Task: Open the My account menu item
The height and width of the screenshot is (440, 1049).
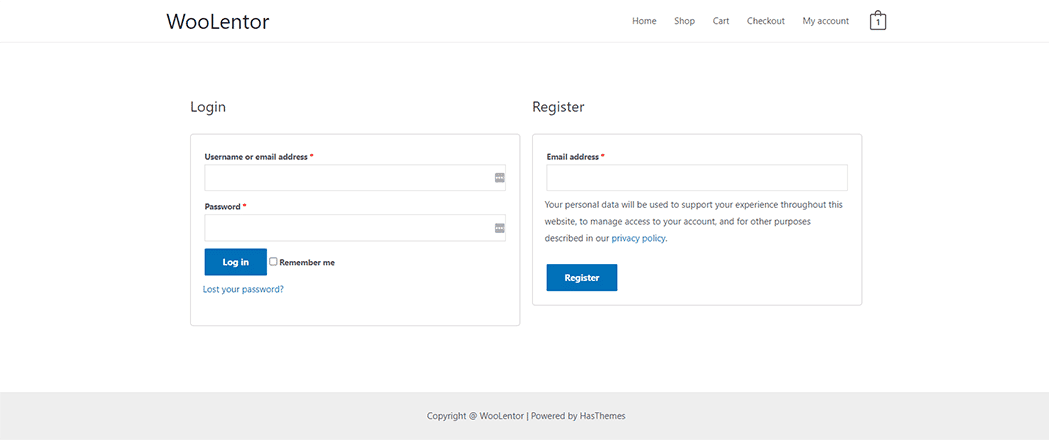Action: click(x=826, y=21)
